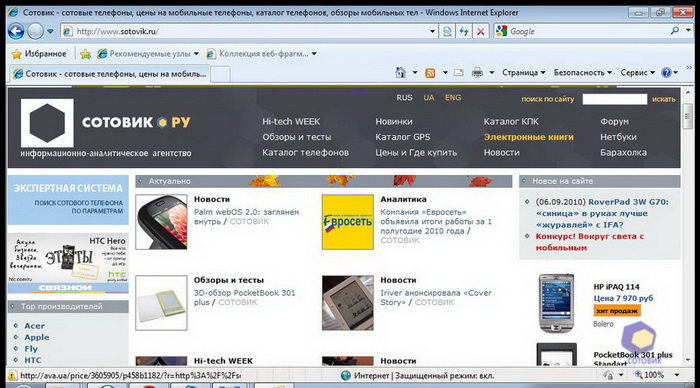Open RoverPad 3W G70 article link
This screenshot has height=388, width=700.
tap(602, 213)
